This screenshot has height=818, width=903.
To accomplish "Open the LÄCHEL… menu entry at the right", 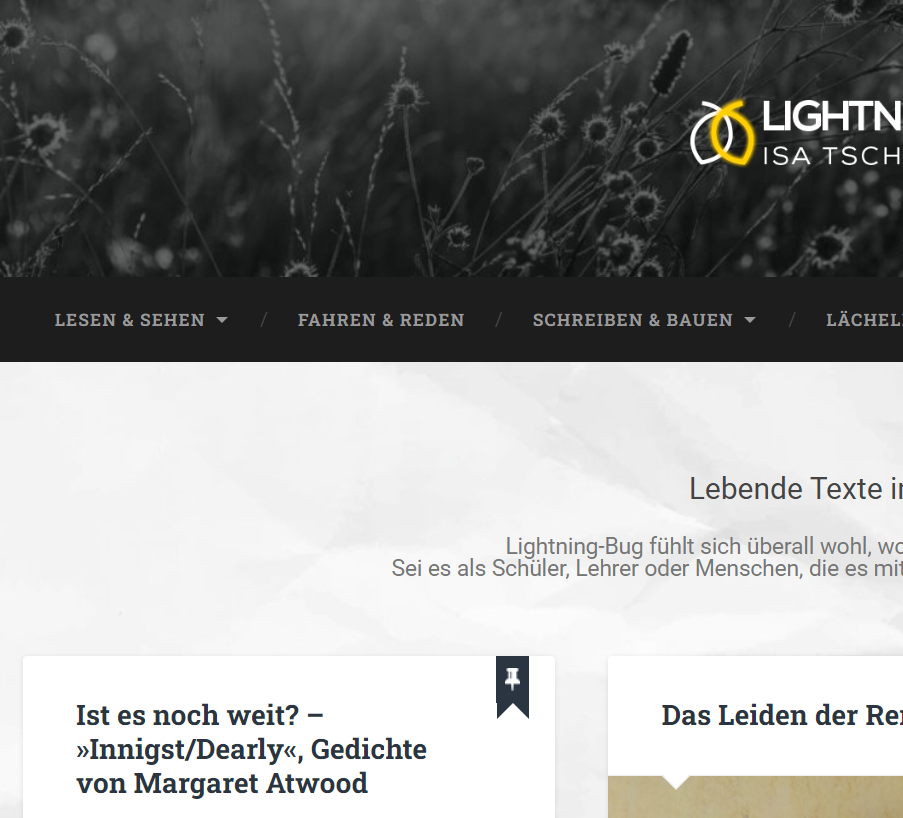I will (x=864, y=320).
